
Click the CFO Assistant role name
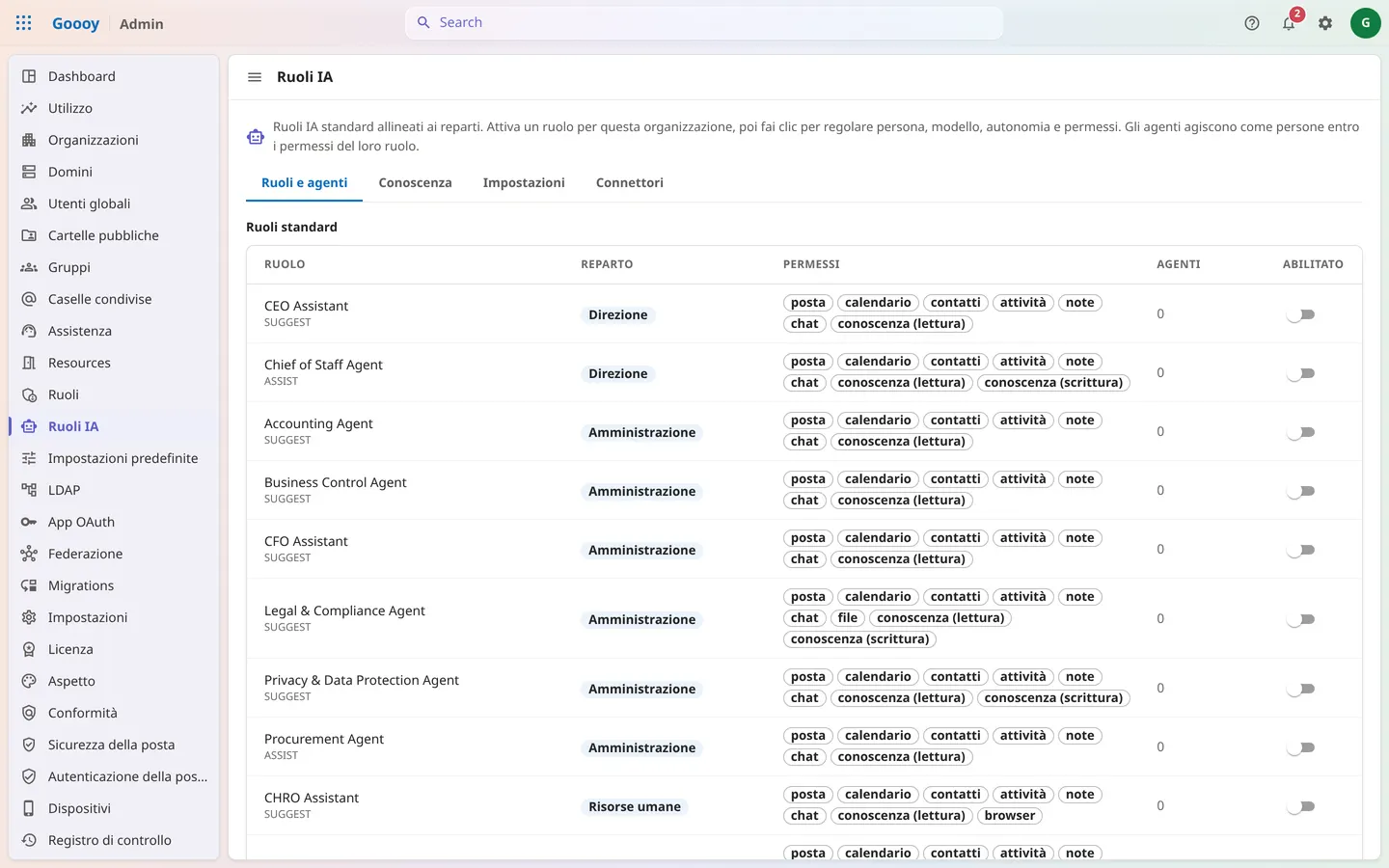[x=306, y=541]
